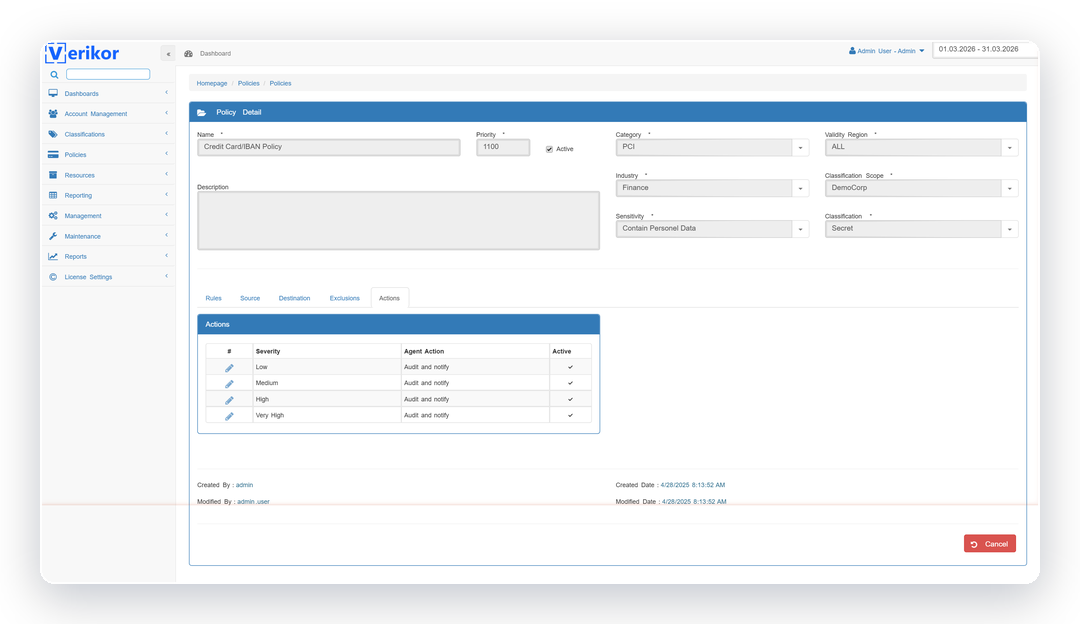
Task: Click the Management gears icon
Action: (x=53, y=216)
